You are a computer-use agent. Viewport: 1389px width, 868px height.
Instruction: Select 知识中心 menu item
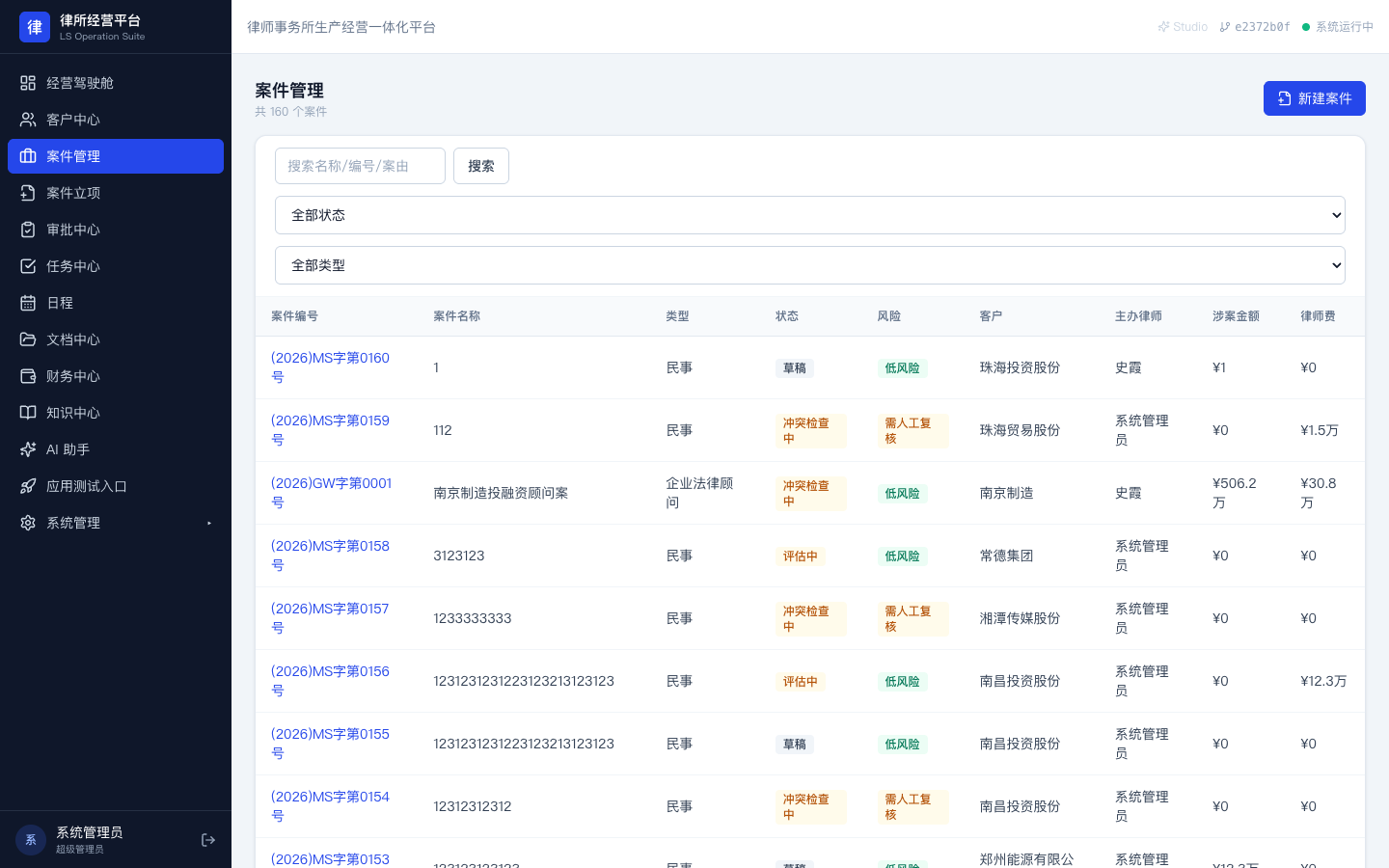(116, 413)
